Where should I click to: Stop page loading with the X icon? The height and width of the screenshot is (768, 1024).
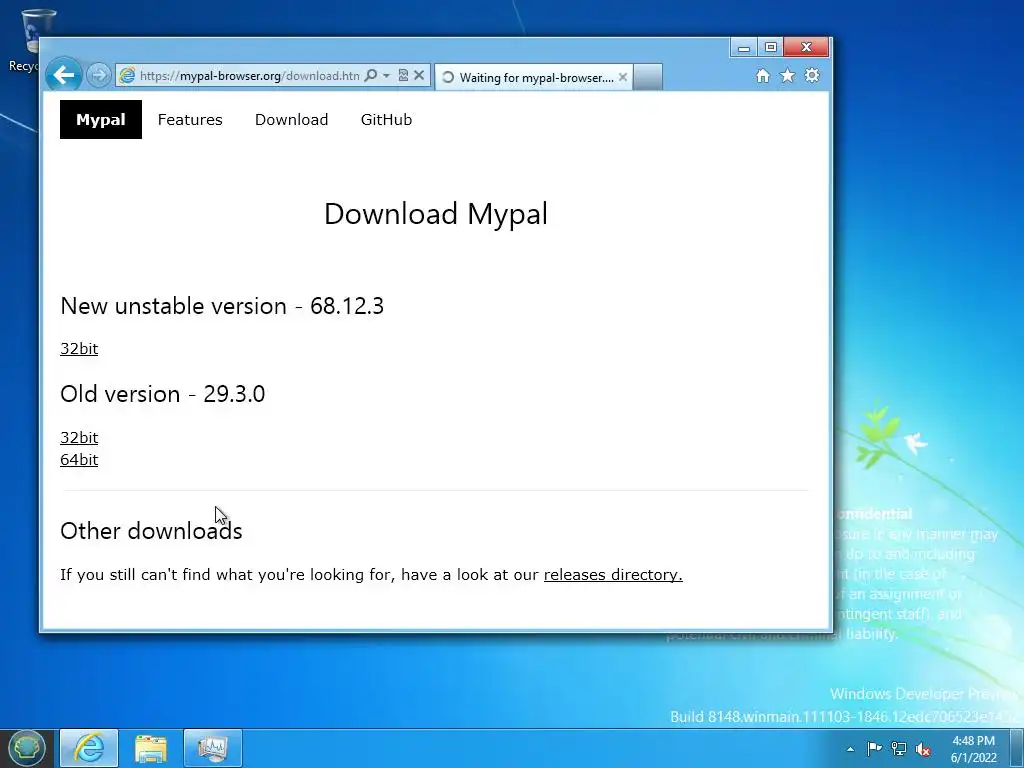[x=419, y=76]
